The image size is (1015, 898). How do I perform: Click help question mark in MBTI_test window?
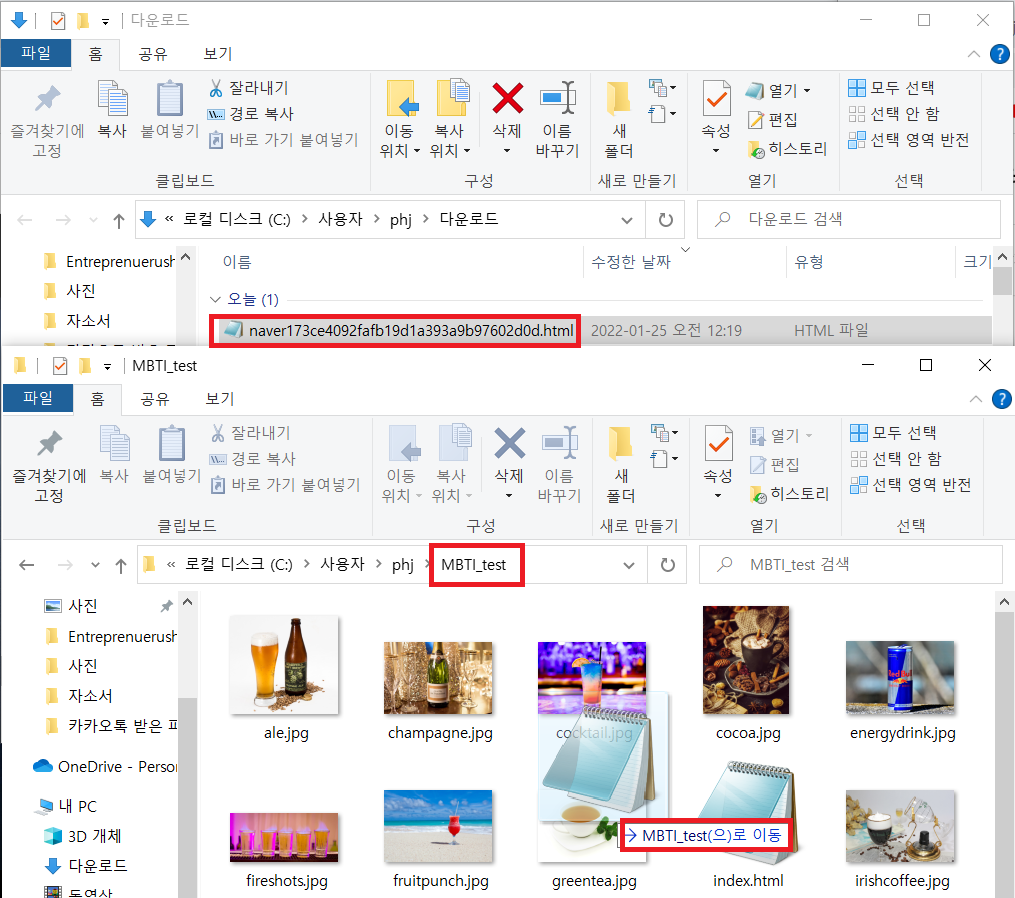[x=1001, y=399]
